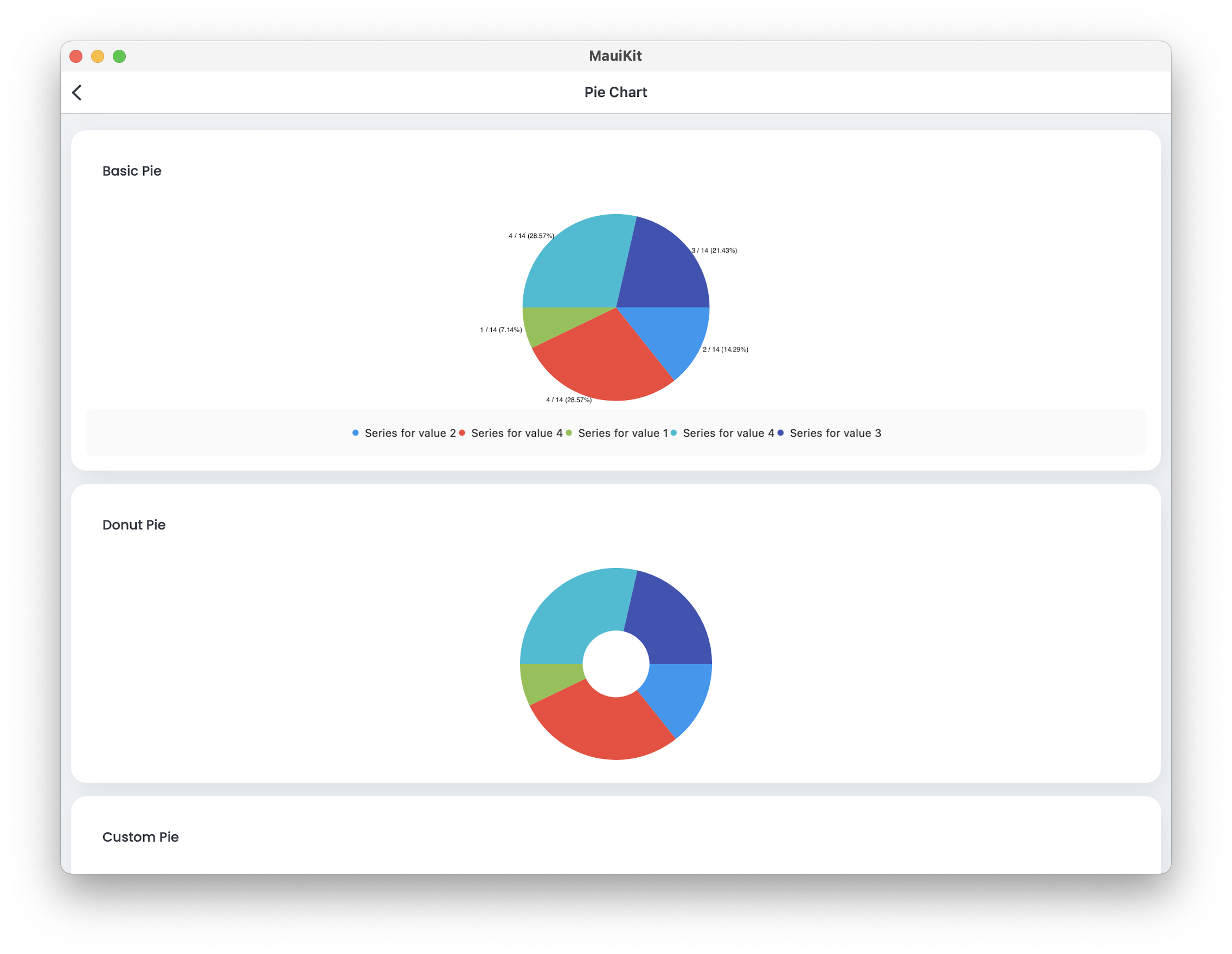1232x954 pixels.
Task: Click the green maximize window button
Action: point(119,56)
